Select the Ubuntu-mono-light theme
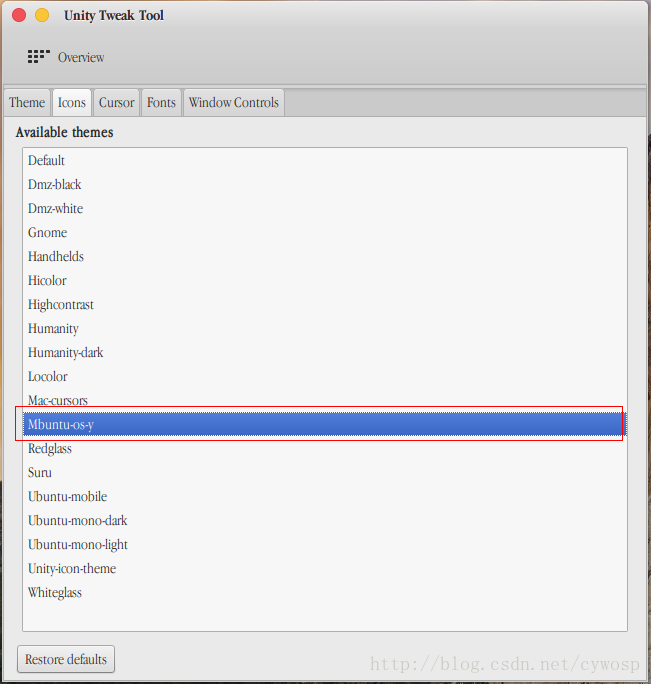Screen dimensions: 651x684 tap(325, 544)
